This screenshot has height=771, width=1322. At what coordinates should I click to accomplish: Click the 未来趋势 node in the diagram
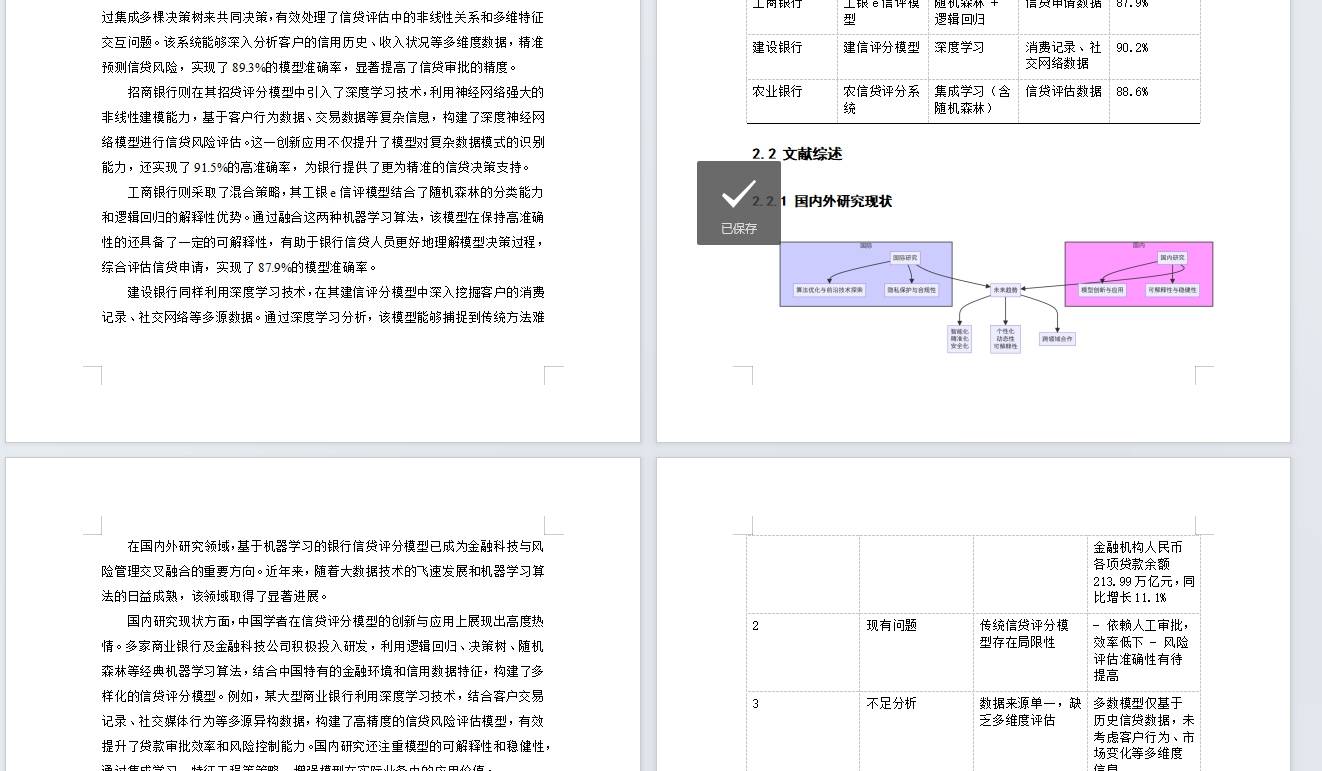tap(1005, 290)
